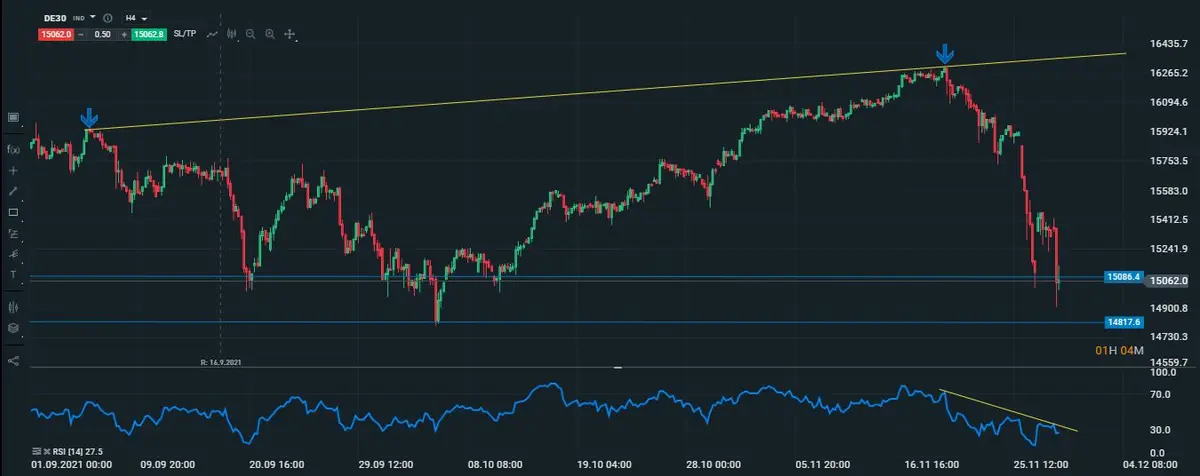This screenshot has width=1200, height=476.
Task: Open the DE30 instrument info icon
Action: 107,18
